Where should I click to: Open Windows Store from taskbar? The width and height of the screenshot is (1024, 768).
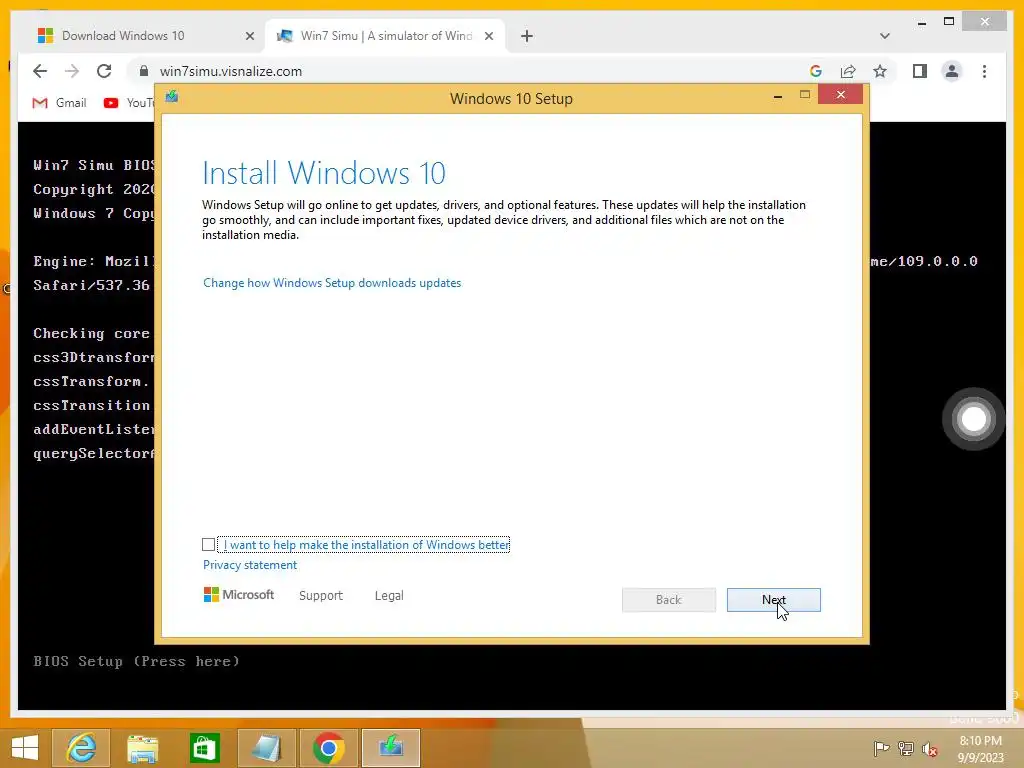(x=204, y=748)
